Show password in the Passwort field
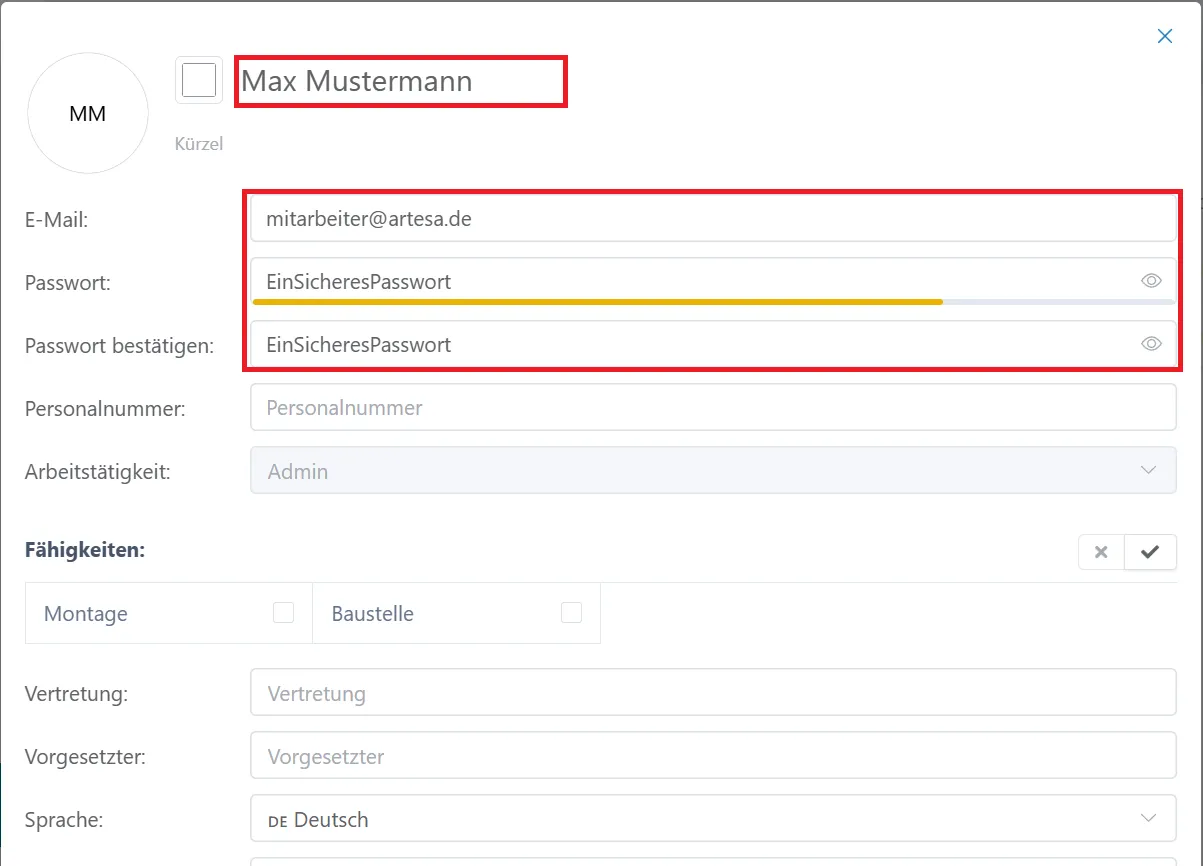Screen dimensions: 1203x866 point(1151,281)
